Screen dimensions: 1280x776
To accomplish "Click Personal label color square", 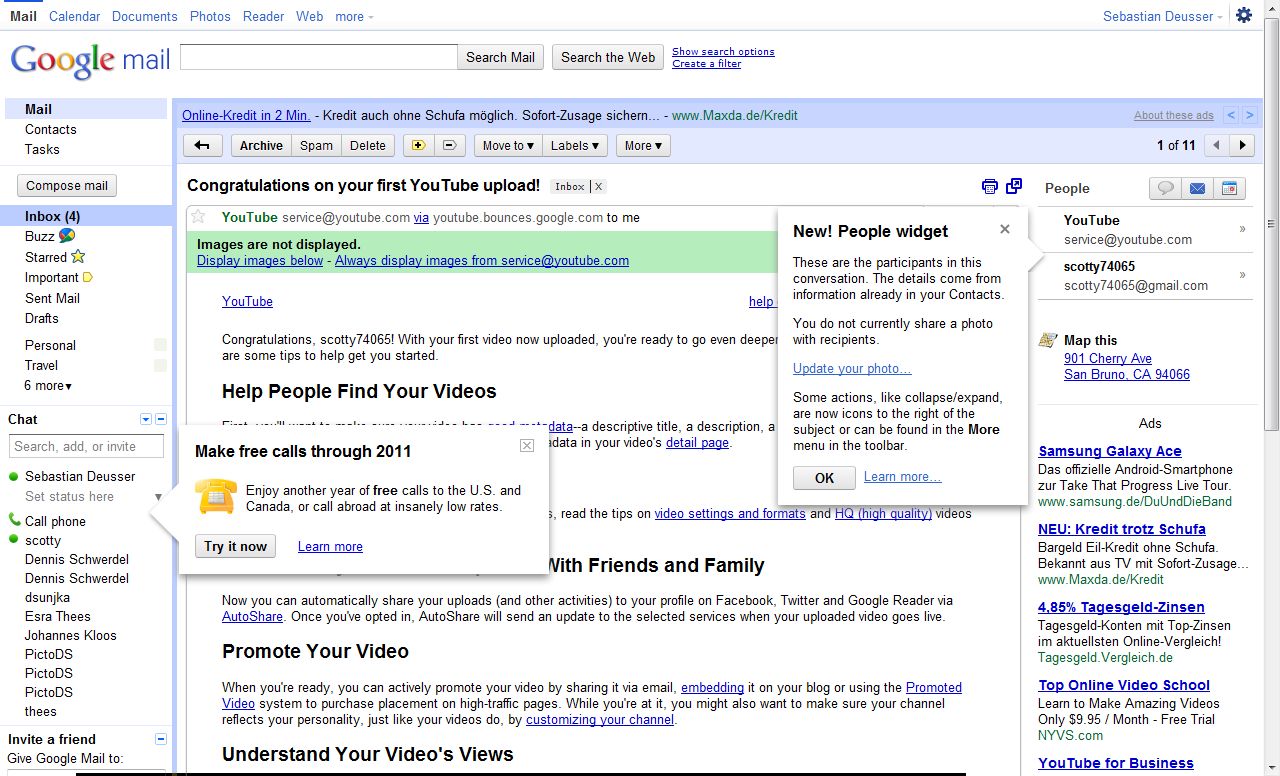I will pos(160,345).
